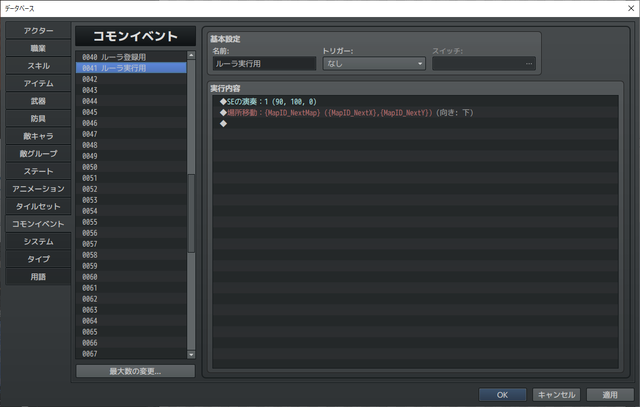Select common event 0040 ルーラ登録用

coord(131,57)
